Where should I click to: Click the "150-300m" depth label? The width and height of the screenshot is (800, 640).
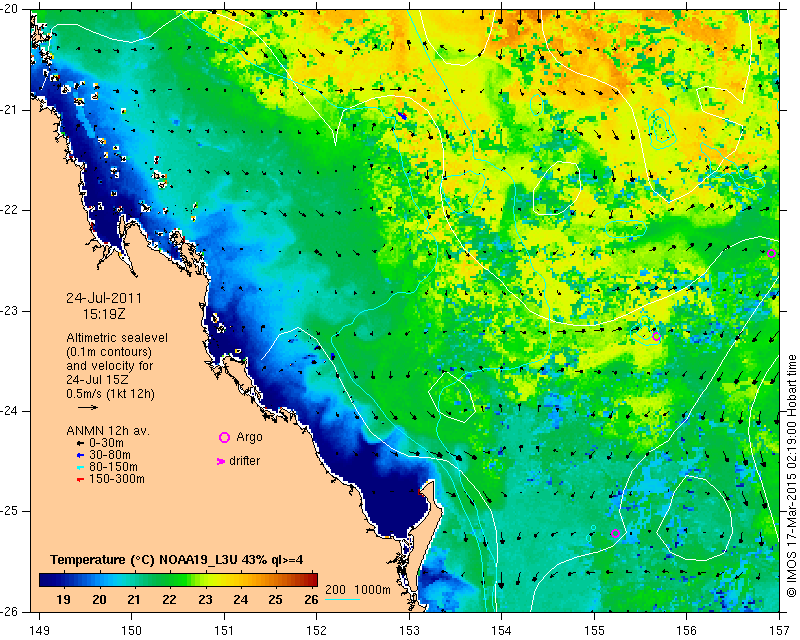[x=117, y=479]
